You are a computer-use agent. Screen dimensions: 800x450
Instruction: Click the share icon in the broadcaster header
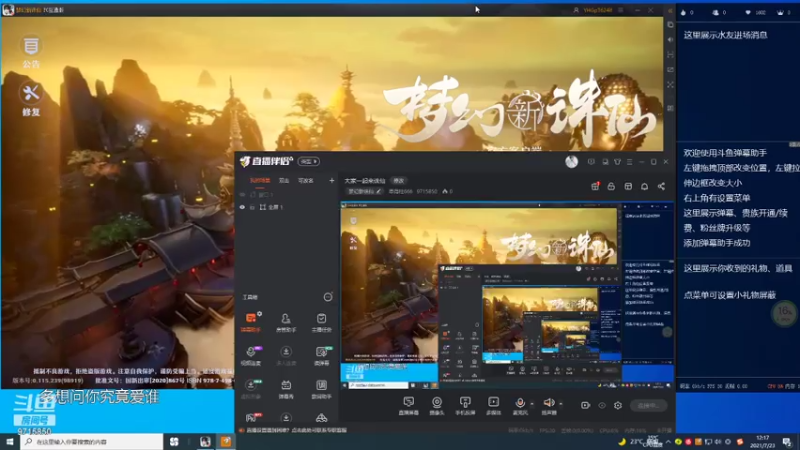coord(661,186)
